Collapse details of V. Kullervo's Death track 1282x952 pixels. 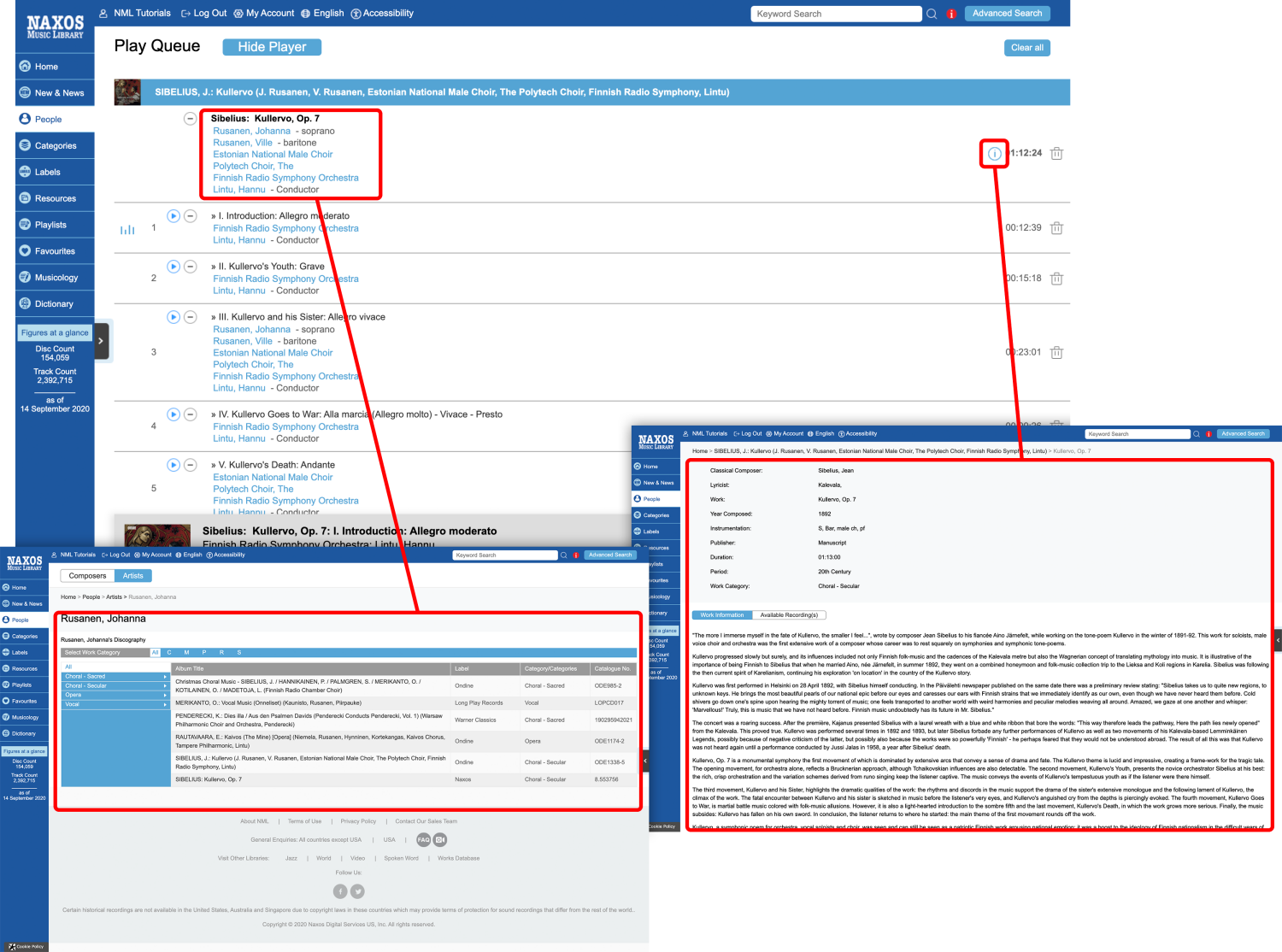pyautogui.click(x=191, y=465)
